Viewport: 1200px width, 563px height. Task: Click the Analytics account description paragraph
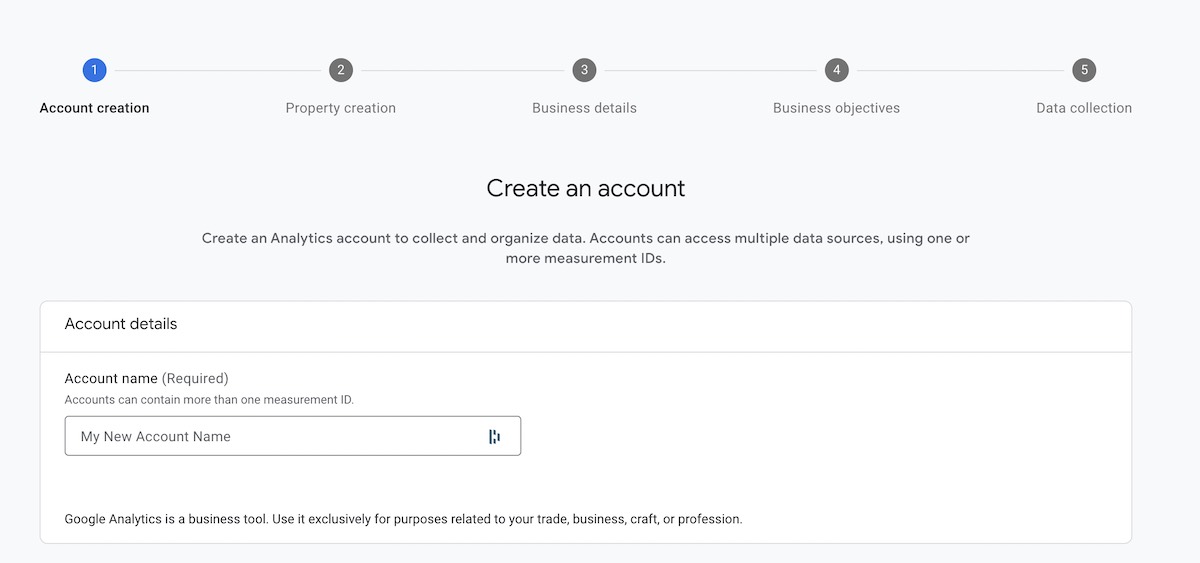pyautogui.click(x=585, y=248)
